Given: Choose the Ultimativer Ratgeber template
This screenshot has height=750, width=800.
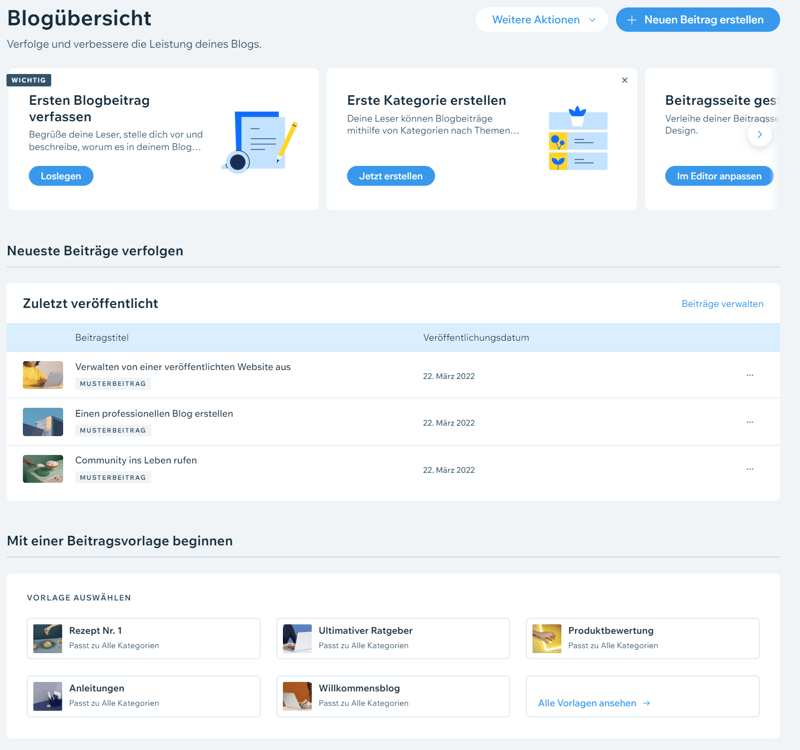Looking at the screenshot, I should [x=393, y=638].
